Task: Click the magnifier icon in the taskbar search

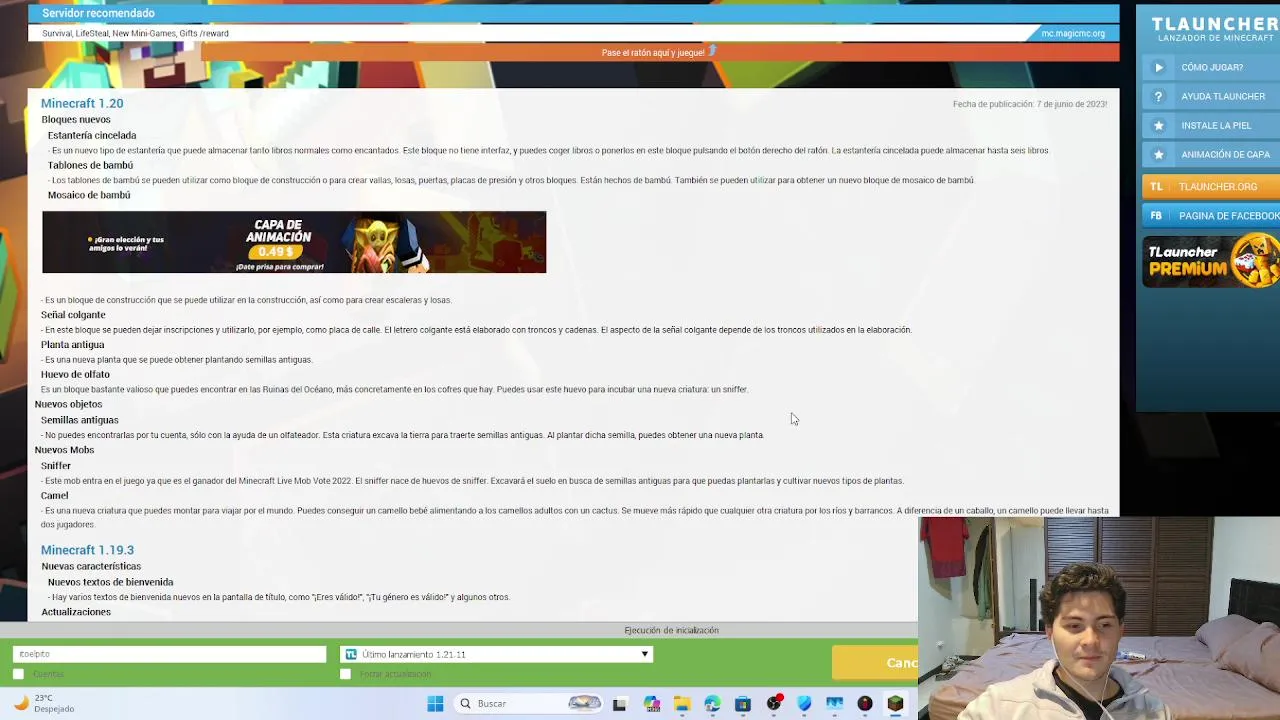Action: tap(465, 704)
